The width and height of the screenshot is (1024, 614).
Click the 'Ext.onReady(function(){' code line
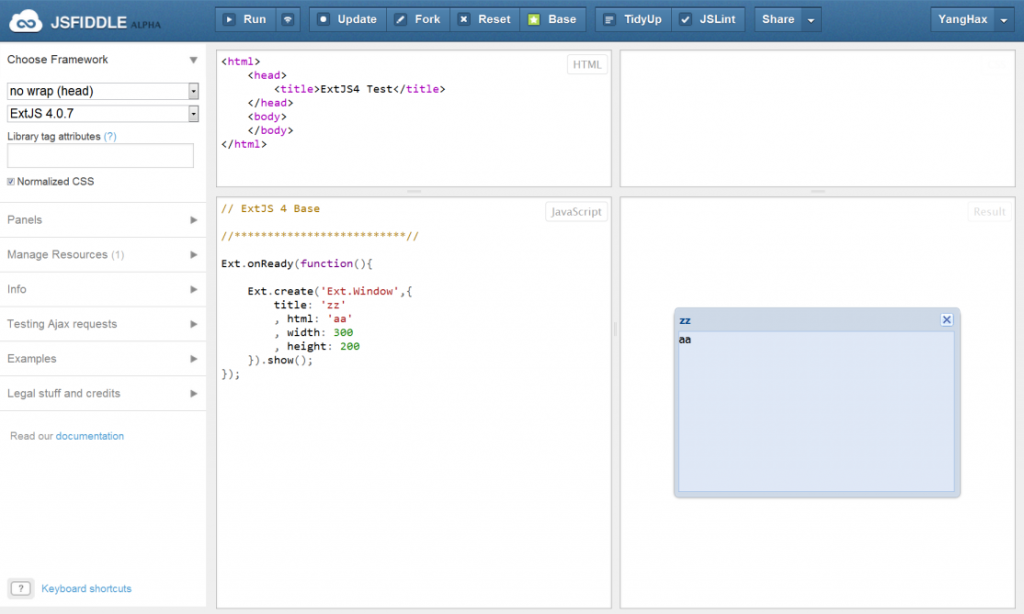pyautogui.click(x=296, y=264)
